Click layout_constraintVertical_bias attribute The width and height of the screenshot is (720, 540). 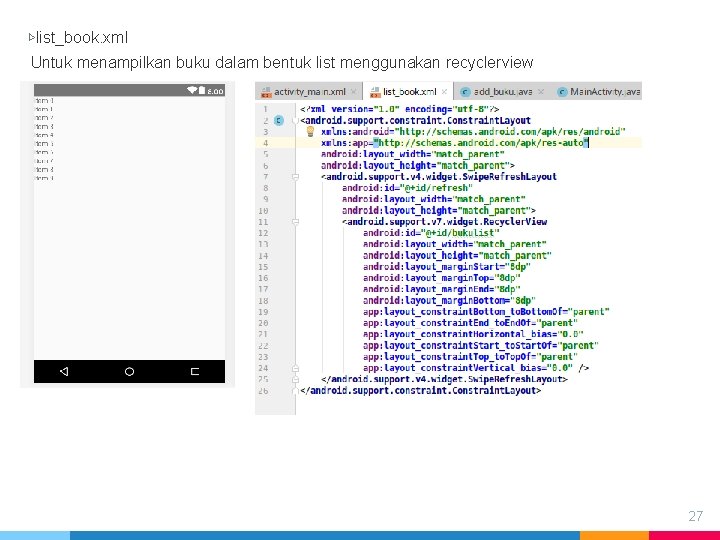tap(468, 368)
